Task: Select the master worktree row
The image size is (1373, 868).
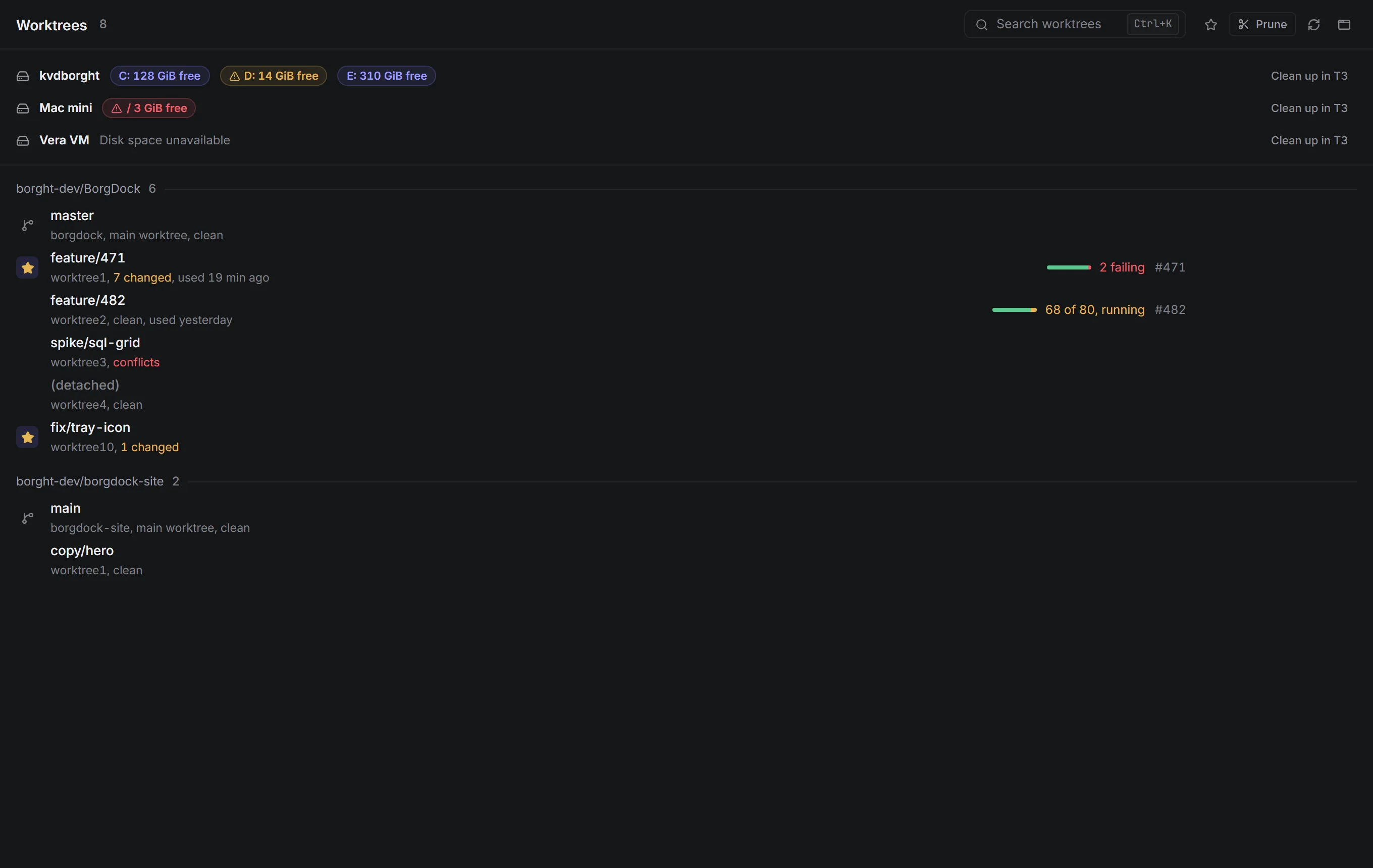Action: (686, 225)
